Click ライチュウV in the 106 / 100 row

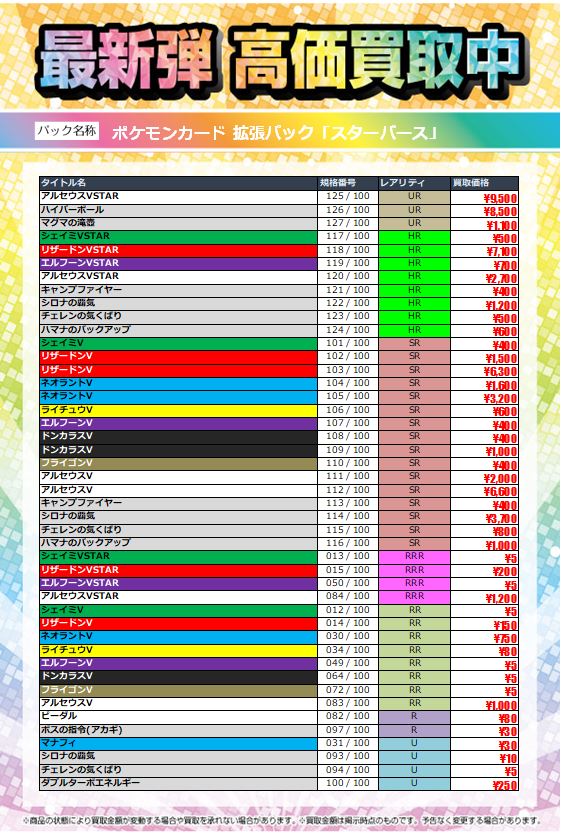click(x=67, y=410)
